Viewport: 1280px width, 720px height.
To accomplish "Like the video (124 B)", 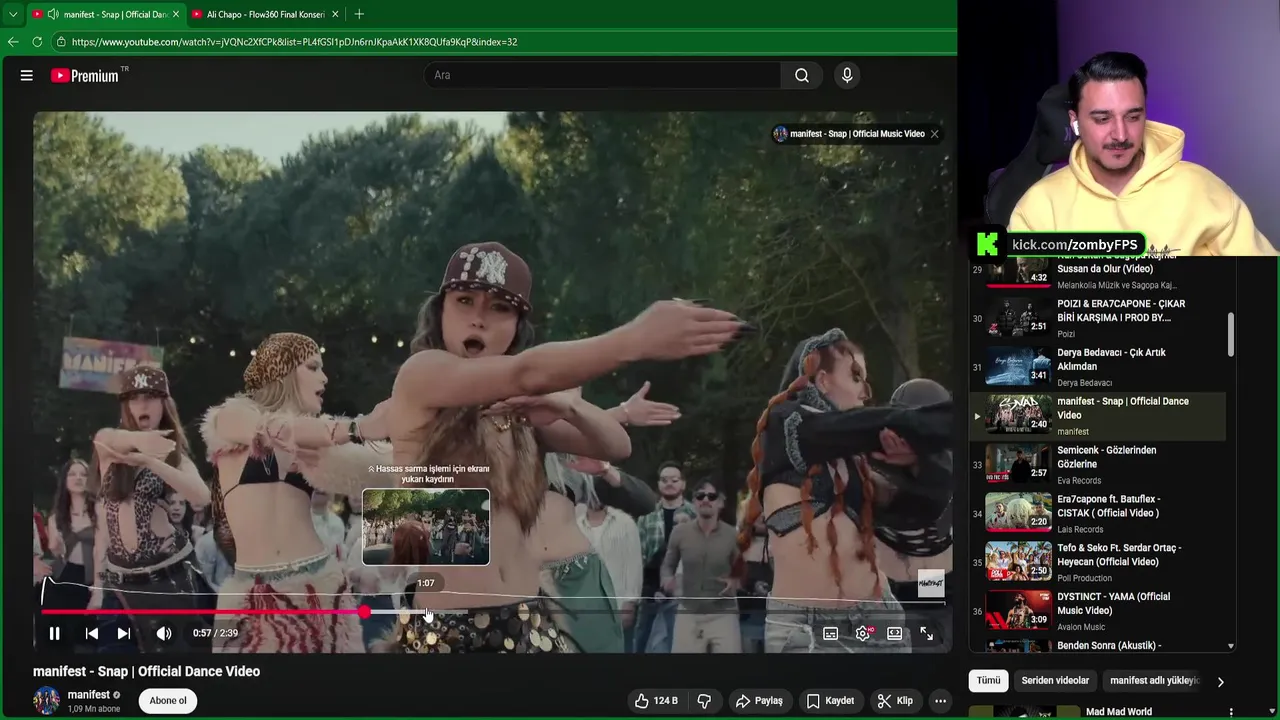I will pos(656,701).
